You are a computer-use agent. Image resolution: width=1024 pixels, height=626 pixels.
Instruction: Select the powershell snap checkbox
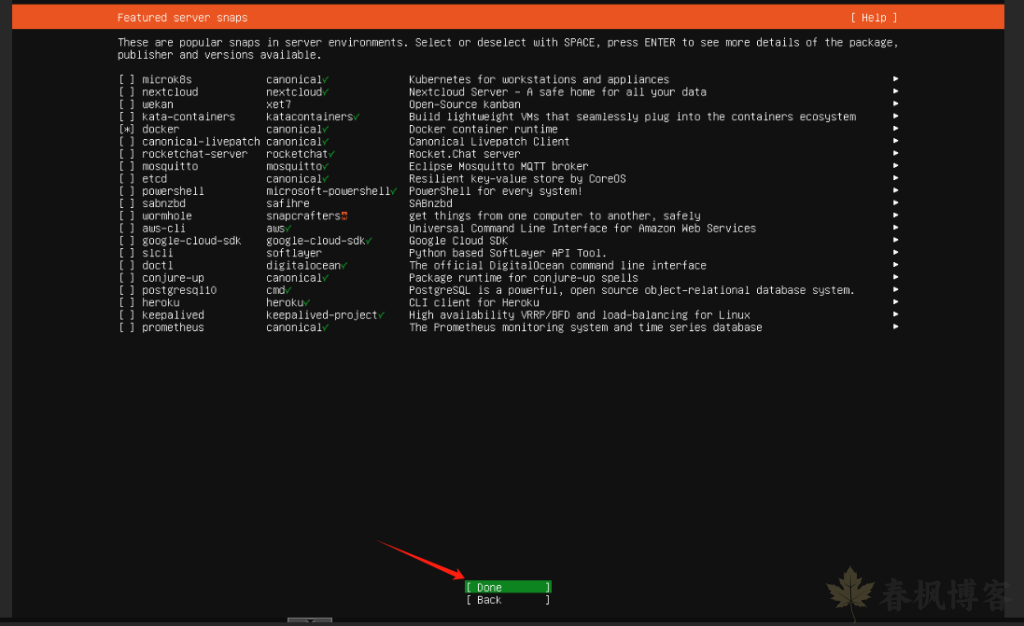pyautogui.click(x=126, y=192)
